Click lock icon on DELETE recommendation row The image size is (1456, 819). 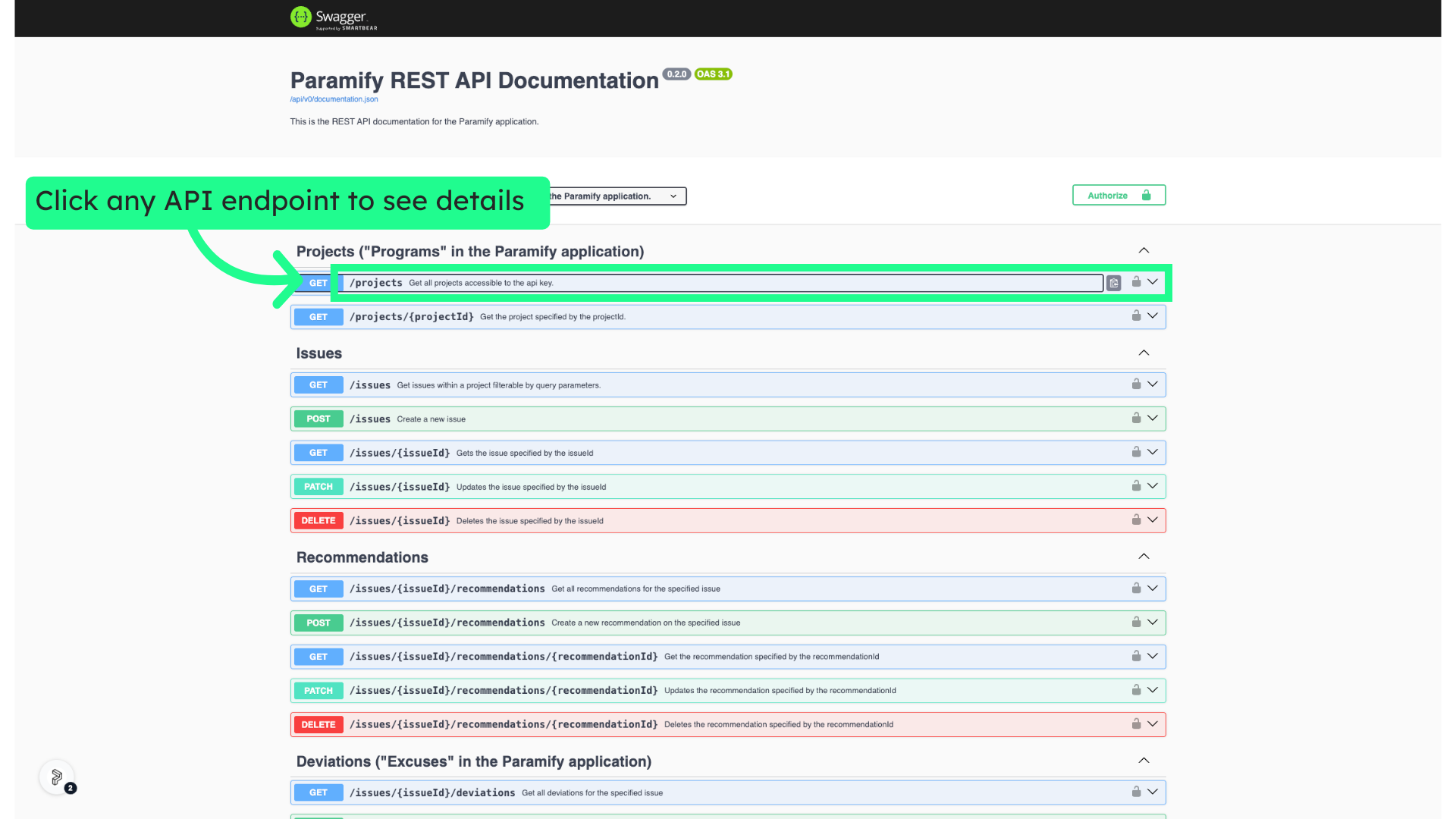(1136, 723)
